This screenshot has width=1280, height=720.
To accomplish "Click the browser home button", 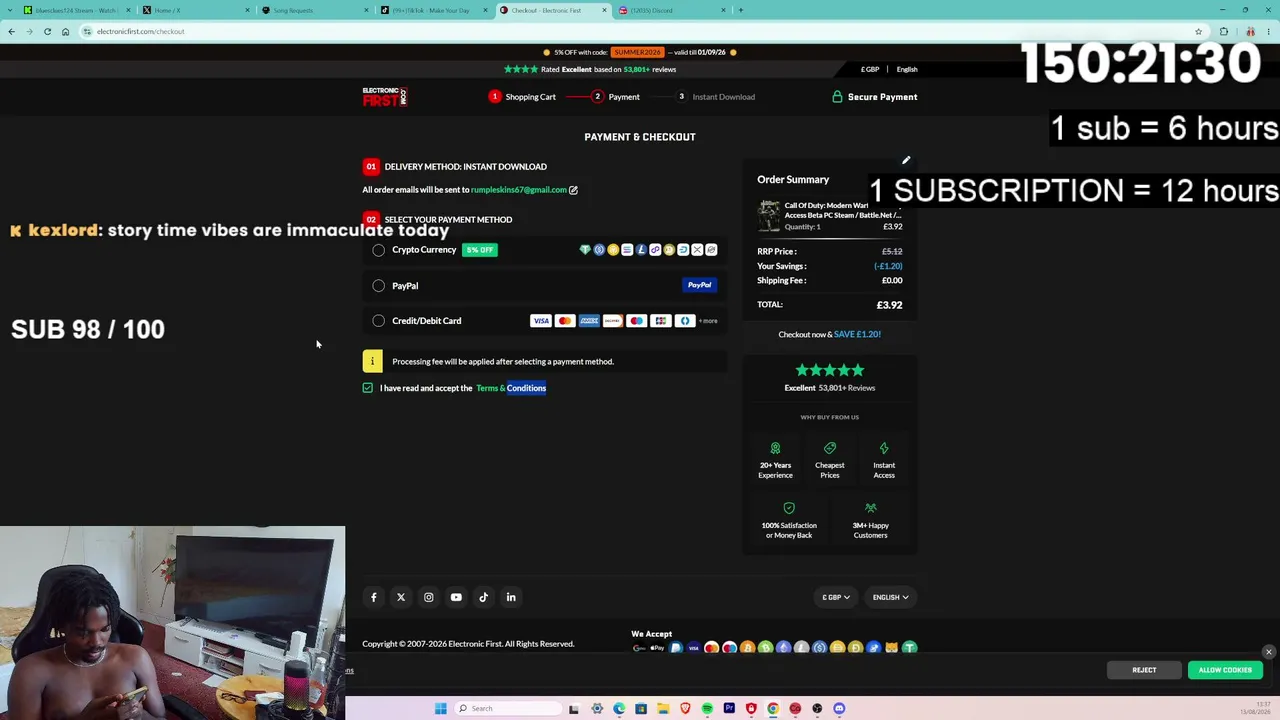I will [65, 31].
